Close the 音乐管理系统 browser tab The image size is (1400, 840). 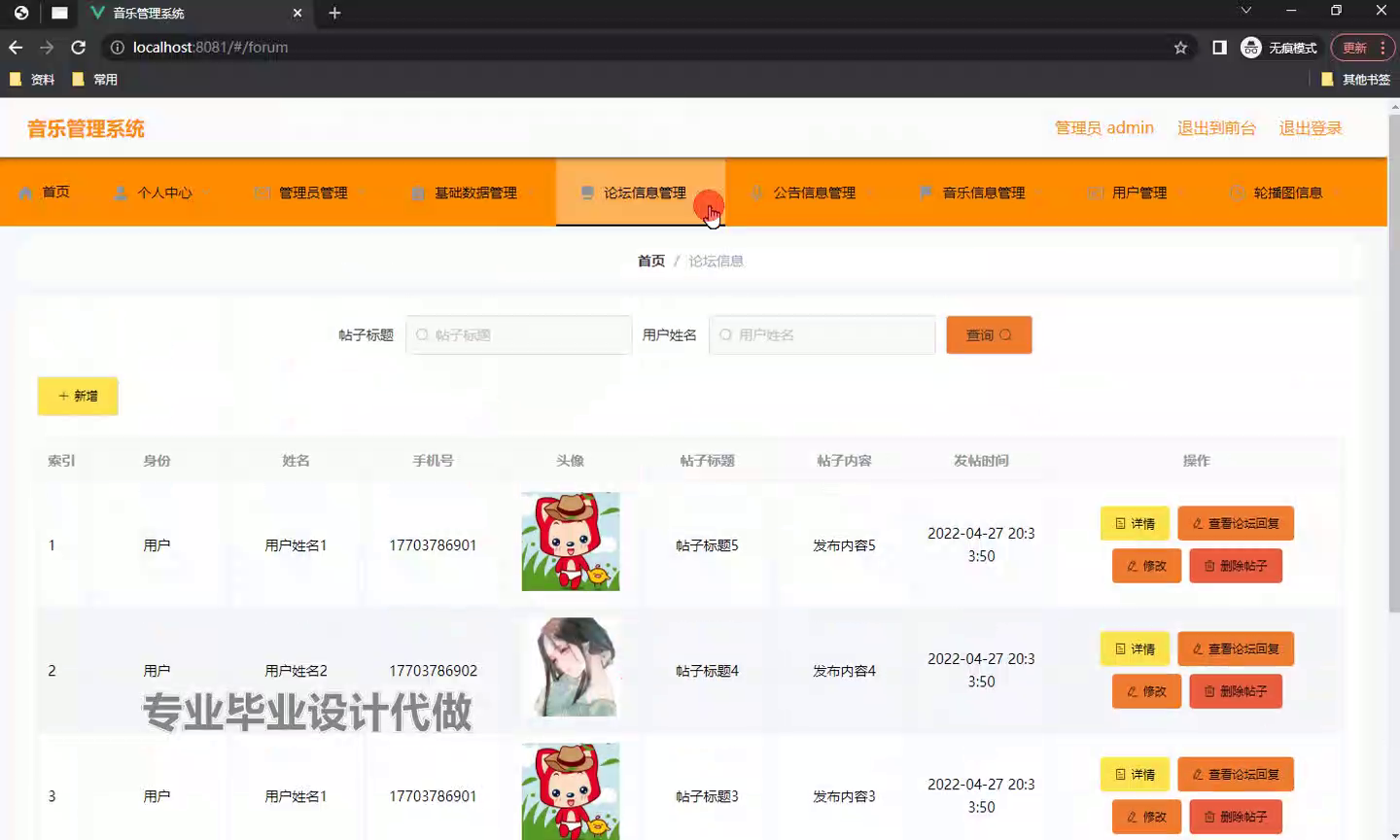[297, 13]
